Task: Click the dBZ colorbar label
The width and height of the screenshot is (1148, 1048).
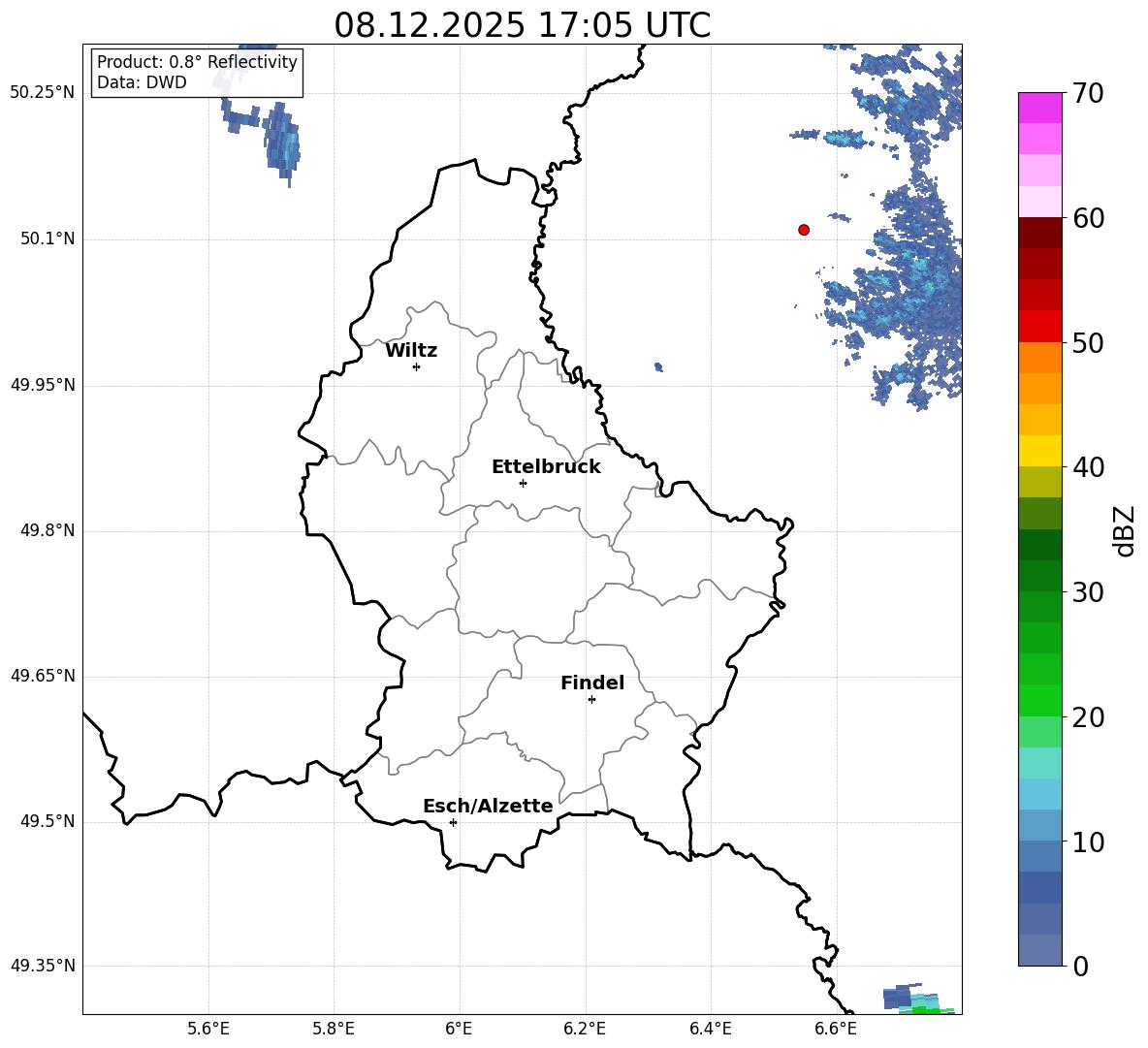Action: tap(1123, 530)
